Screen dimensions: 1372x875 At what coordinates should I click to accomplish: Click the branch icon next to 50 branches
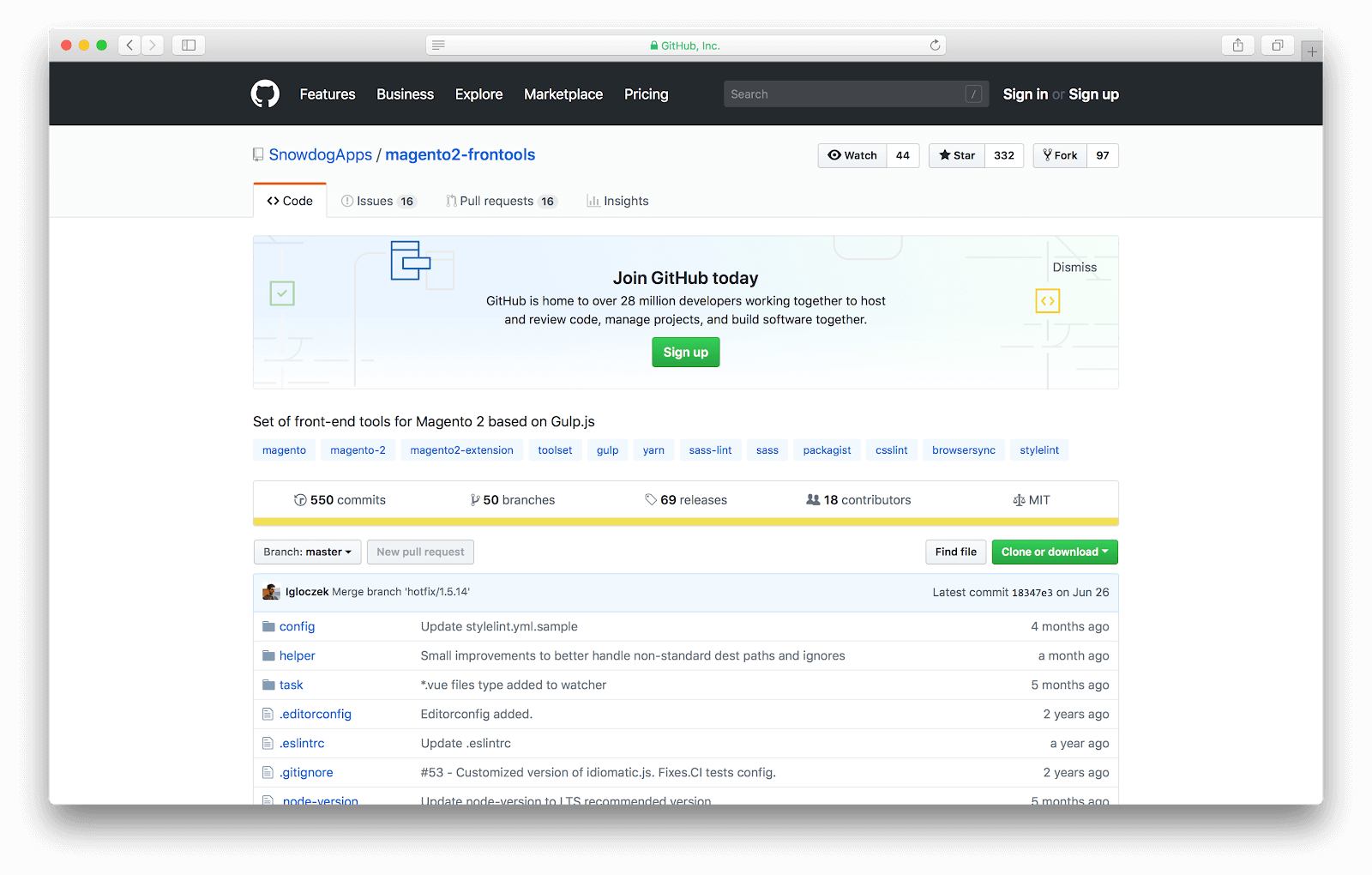[475, 500]
